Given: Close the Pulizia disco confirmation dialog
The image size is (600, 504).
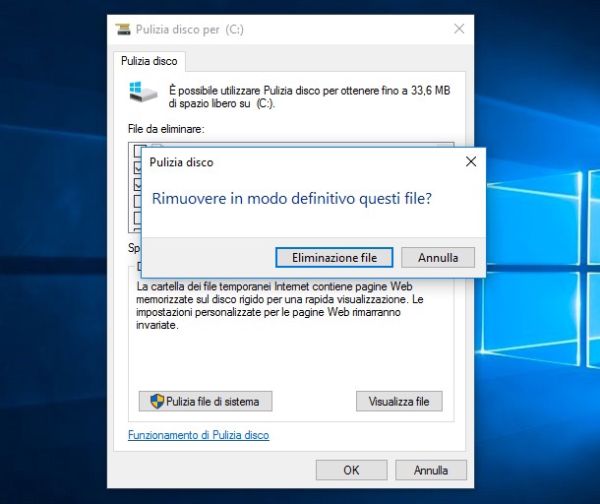Looking at the screenshot, I should (x=470, y=161).
